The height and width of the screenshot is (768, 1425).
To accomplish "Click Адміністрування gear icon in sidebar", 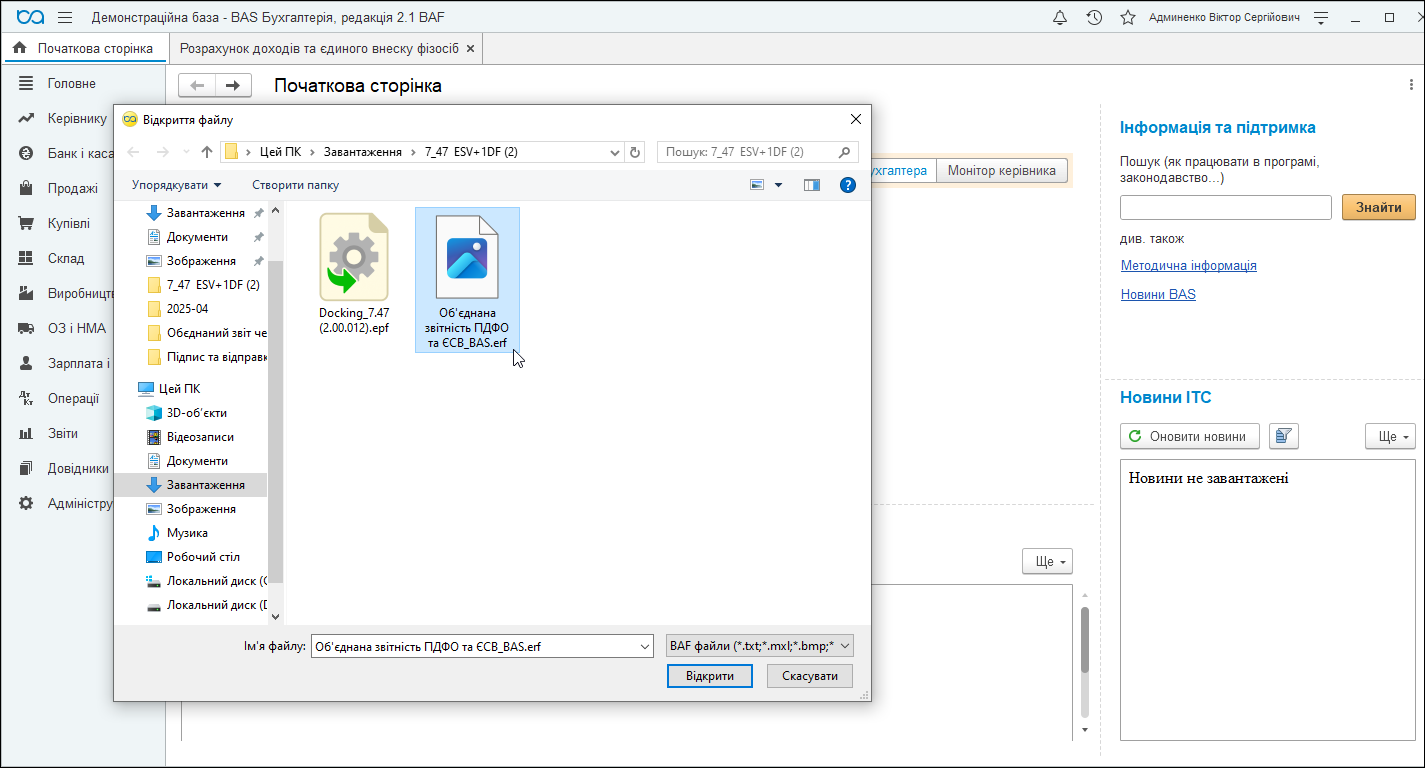I will click(x=27, y=504).
